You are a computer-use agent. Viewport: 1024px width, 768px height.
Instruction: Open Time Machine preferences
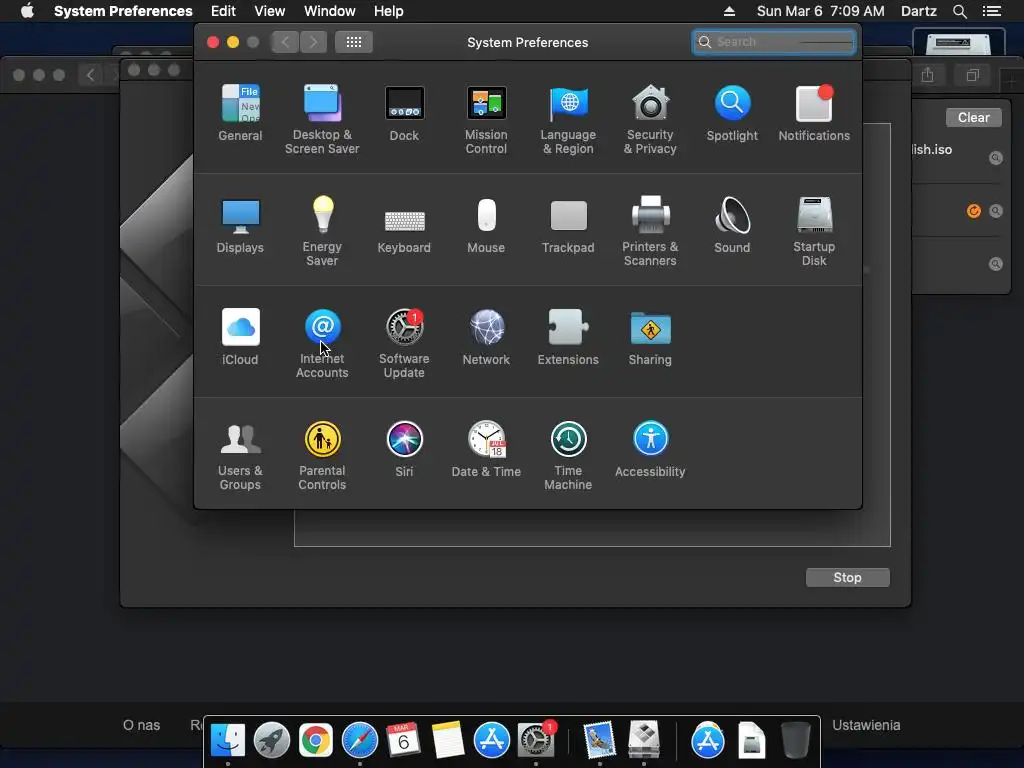click(568, 455)
